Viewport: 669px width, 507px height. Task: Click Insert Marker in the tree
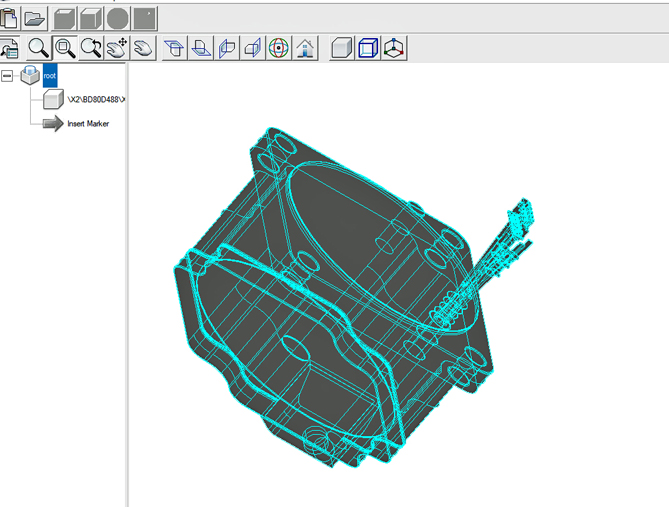(88, 124)
